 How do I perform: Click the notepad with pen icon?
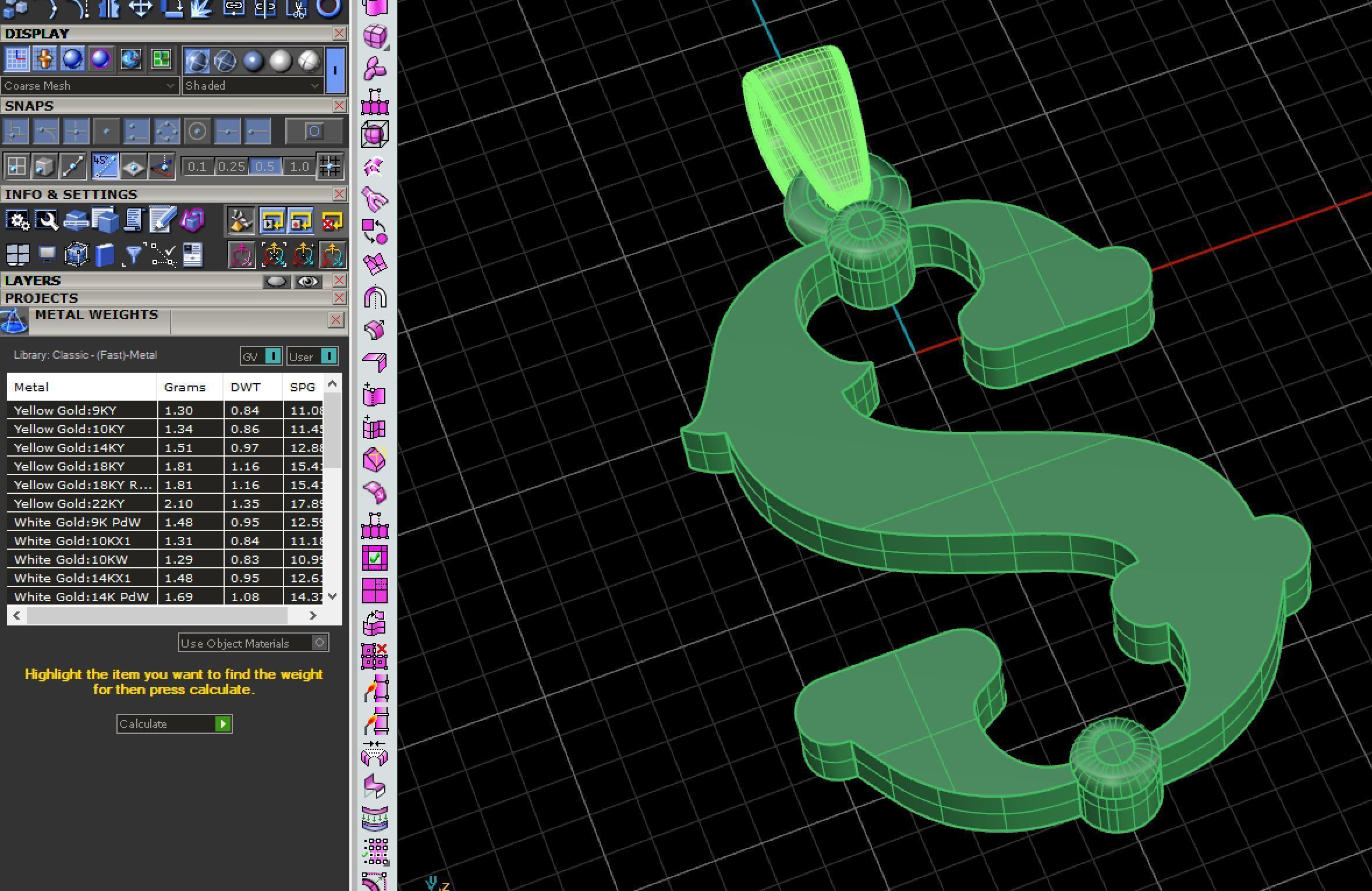tap(162, 221)
